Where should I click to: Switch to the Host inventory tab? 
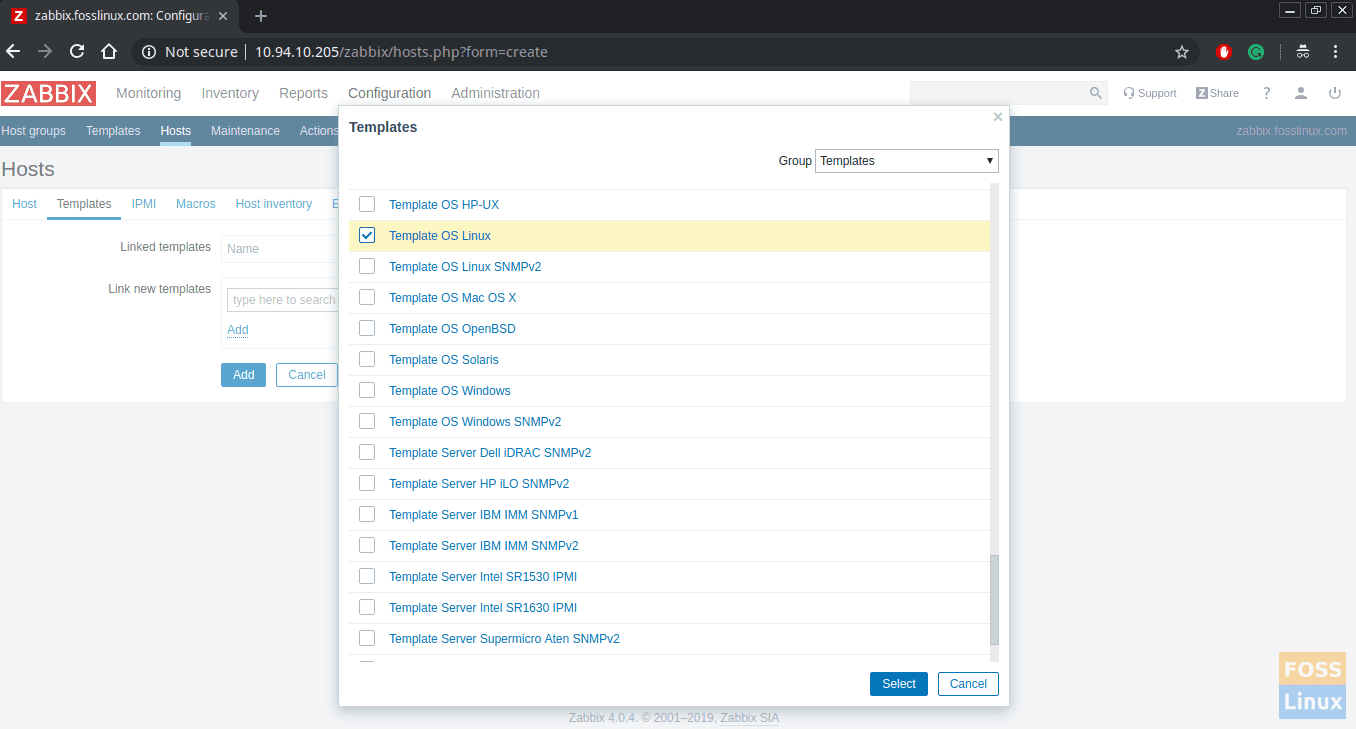pos(274,204)
